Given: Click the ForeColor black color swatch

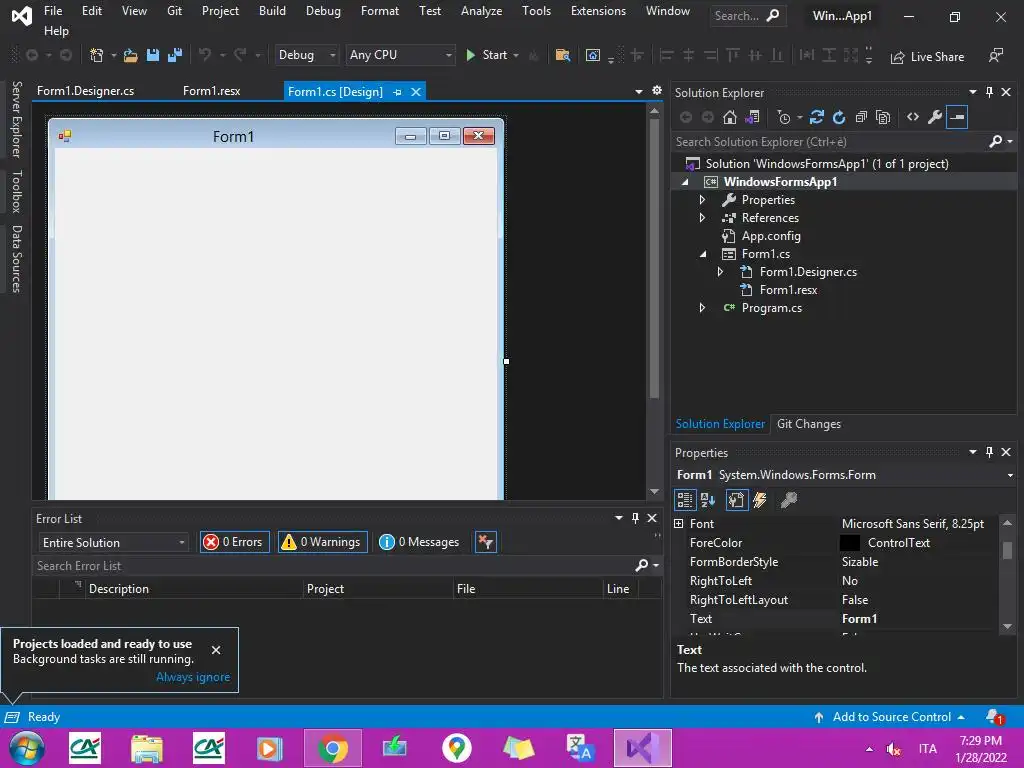Looking at the screenshot, I should tap(849, 543).
